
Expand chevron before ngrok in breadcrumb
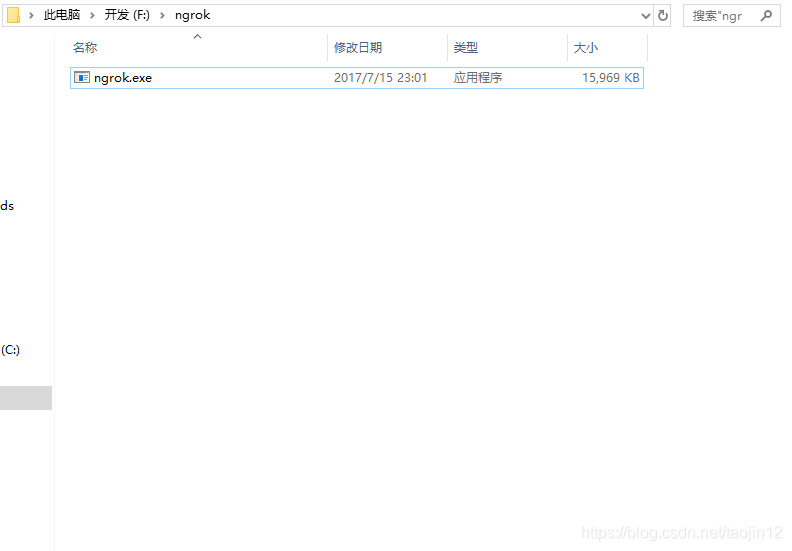[162, 15]
